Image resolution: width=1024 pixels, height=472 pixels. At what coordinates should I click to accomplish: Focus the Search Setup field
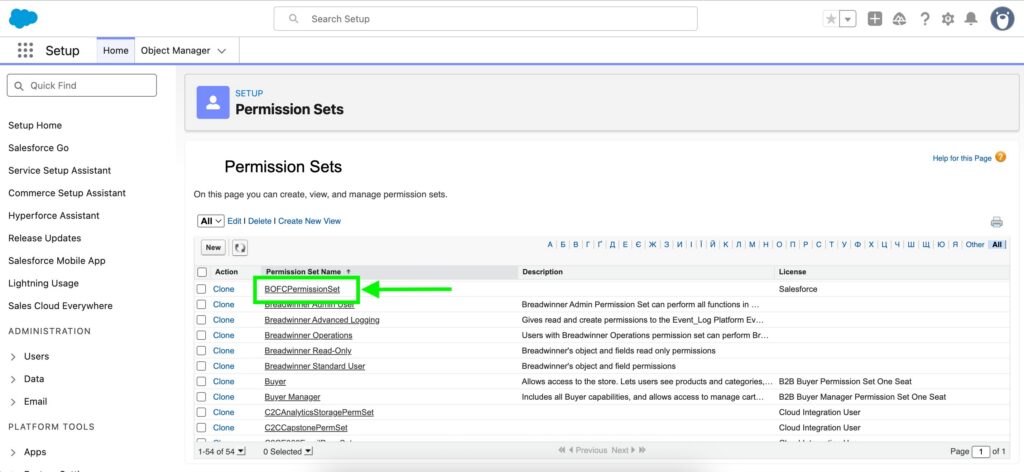485,19
